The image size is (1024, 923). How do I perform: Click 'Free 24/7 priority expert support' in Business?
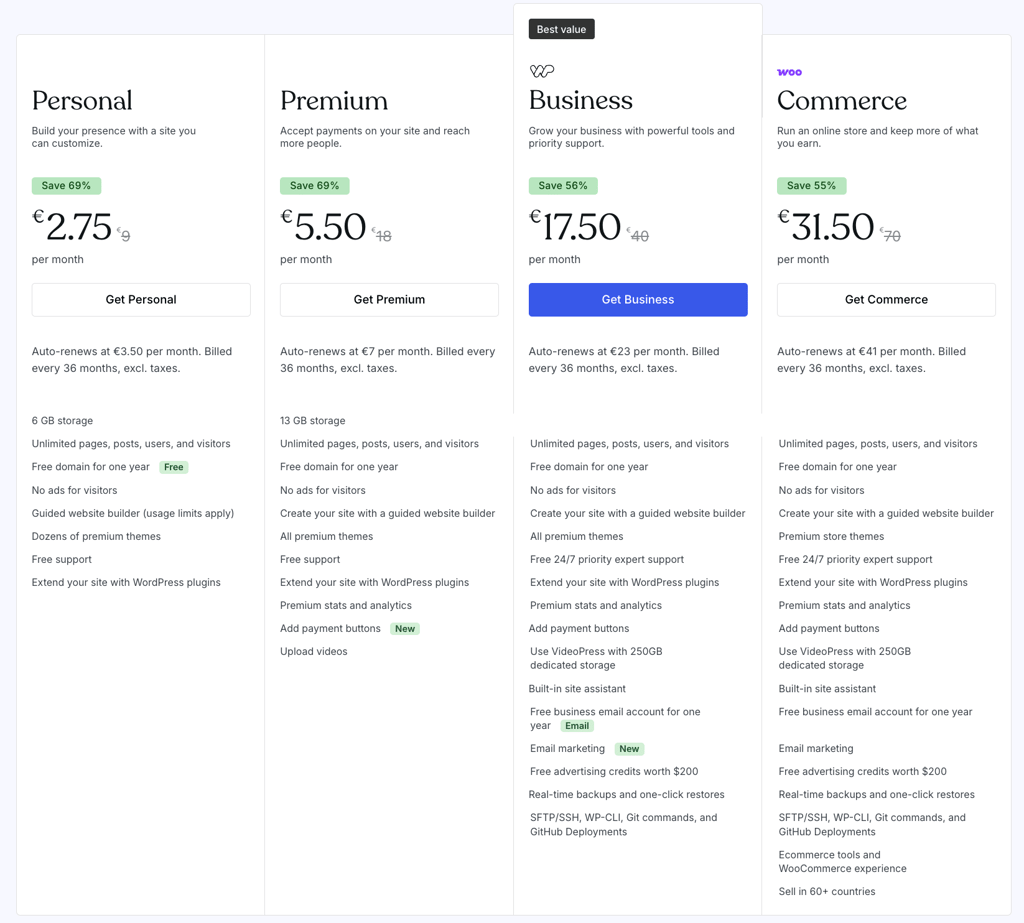pyautogui.click(x=607, y=559)
